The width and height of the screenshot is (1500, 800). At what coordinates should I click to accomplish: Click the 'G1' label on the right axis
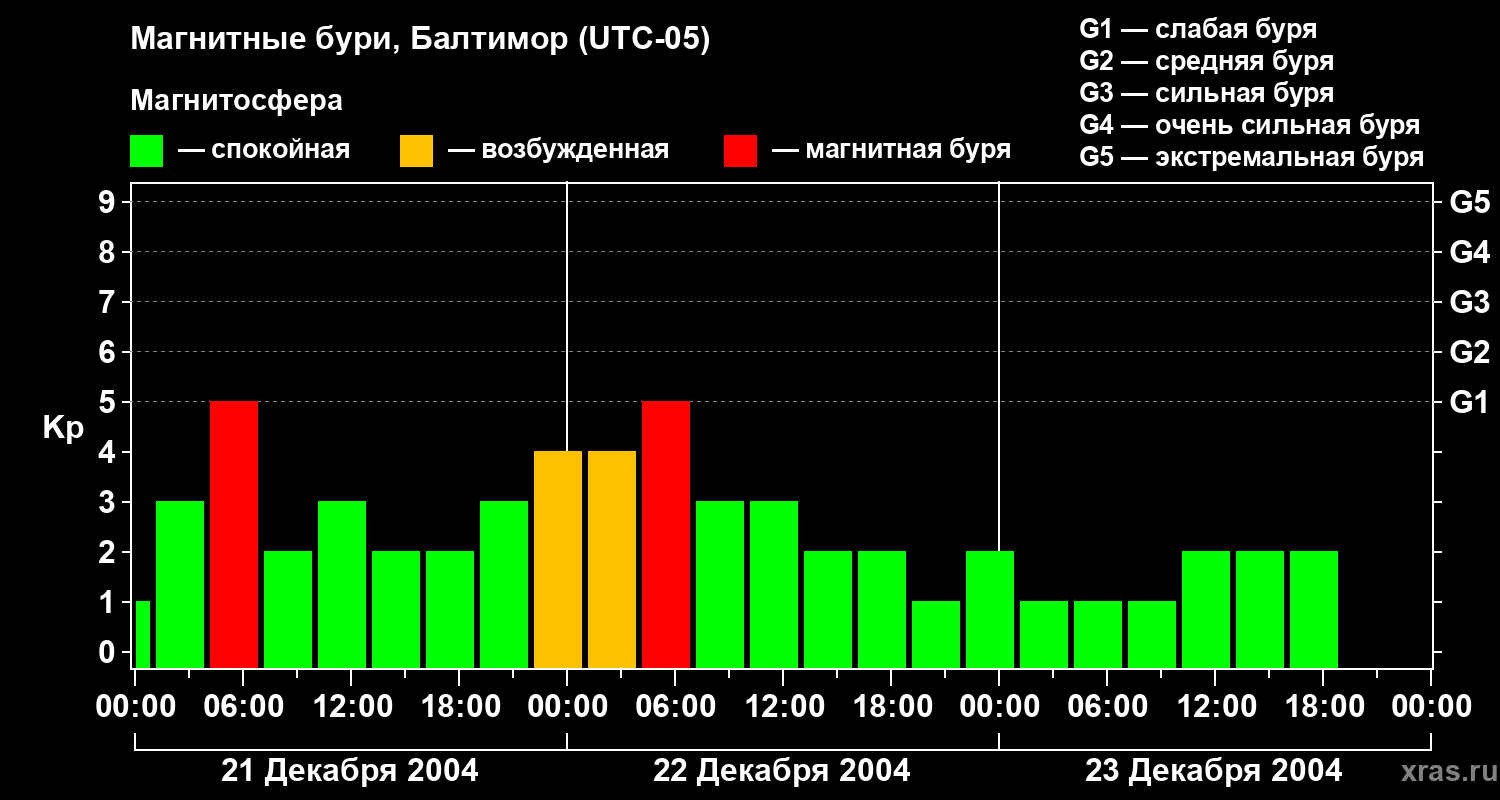tap(1469, 402)
